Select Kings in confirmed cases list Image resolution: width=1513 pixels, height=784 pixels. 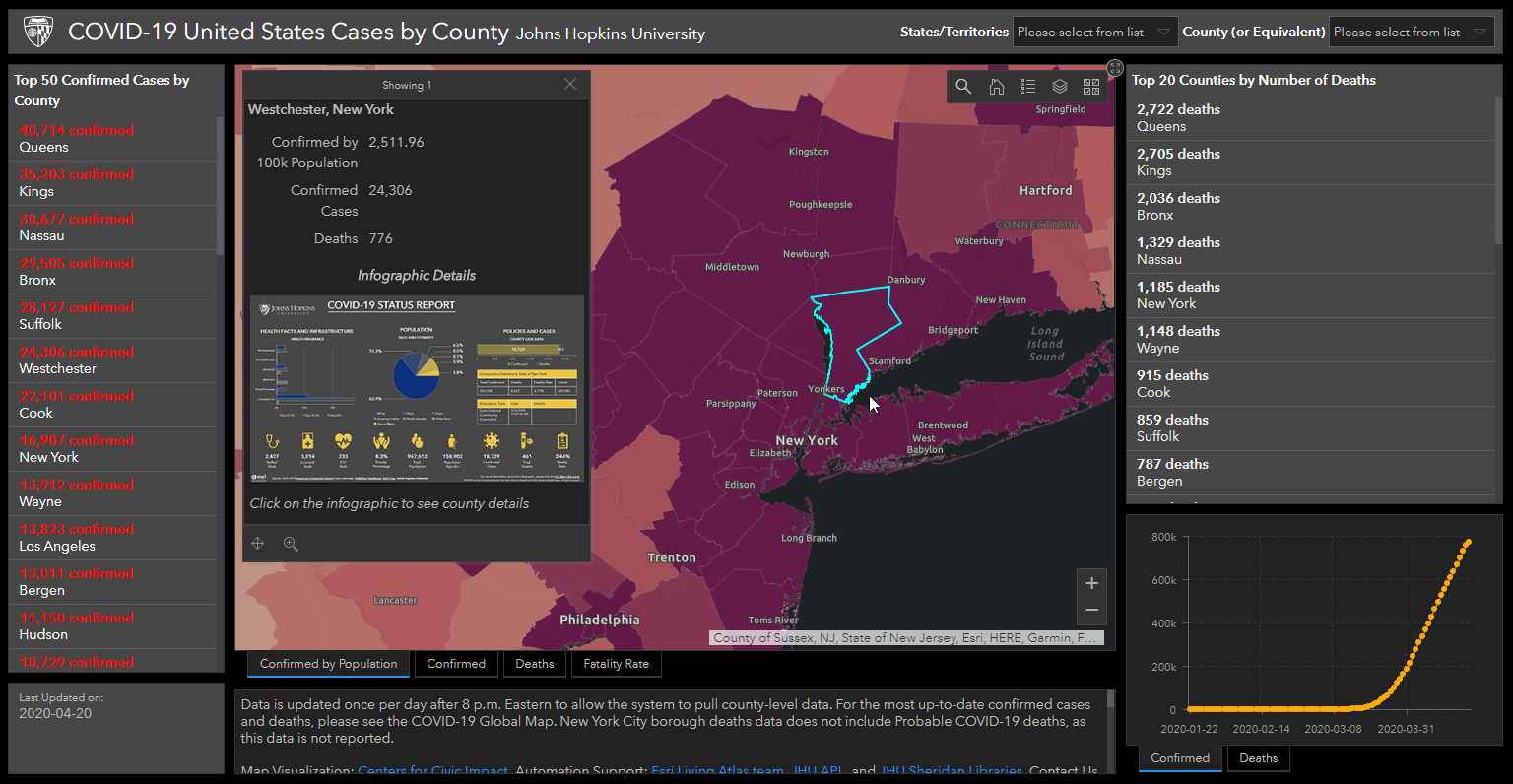click(x=112, y=183)
